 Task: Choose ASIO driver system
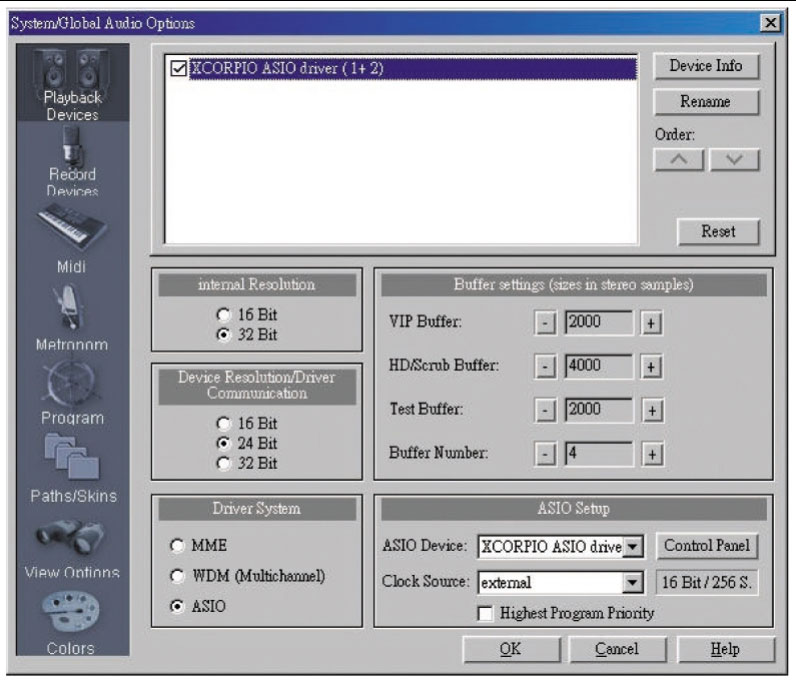coord(177,606)
